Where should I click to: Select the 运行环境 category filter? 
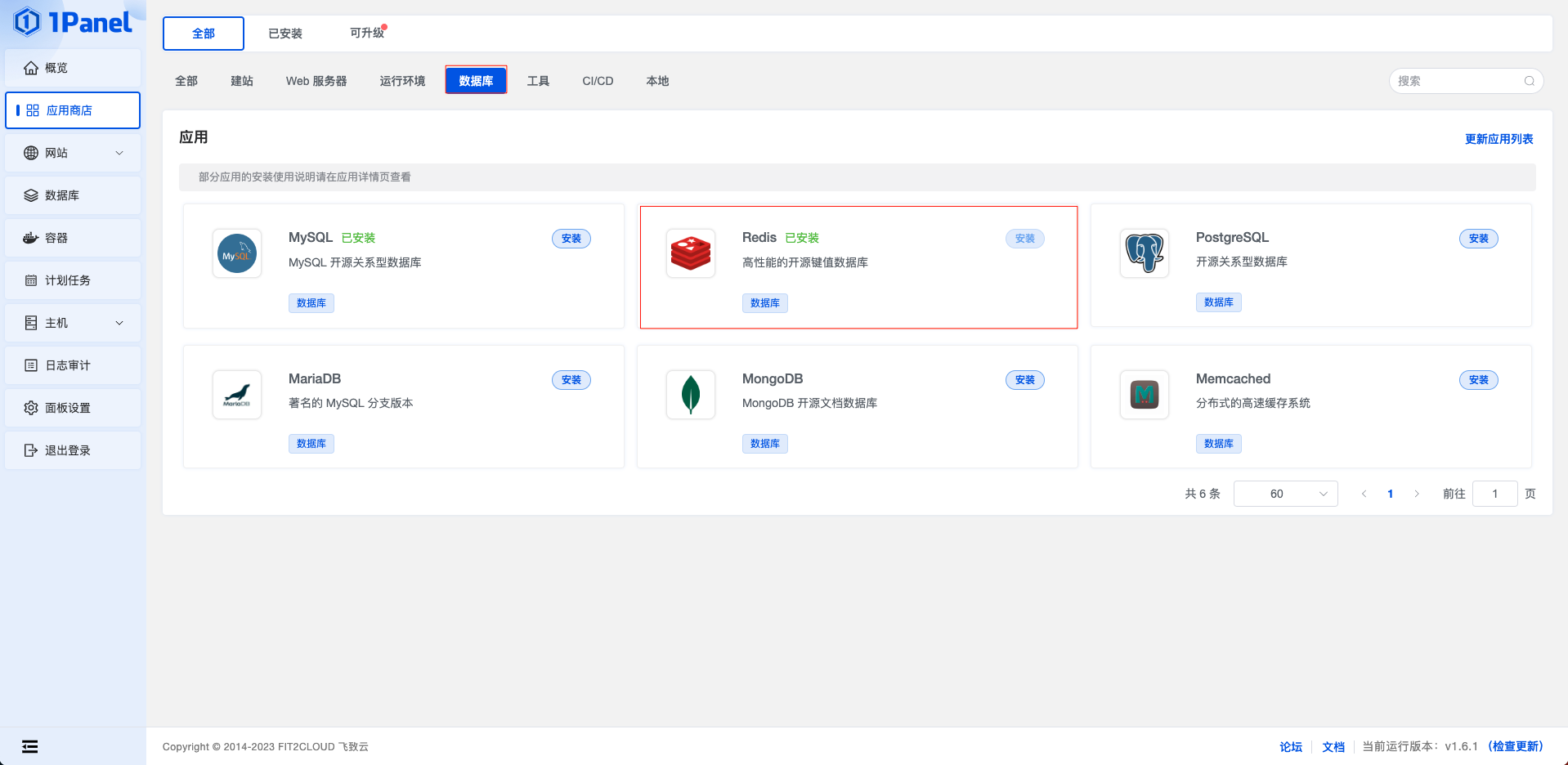[402, 81]
